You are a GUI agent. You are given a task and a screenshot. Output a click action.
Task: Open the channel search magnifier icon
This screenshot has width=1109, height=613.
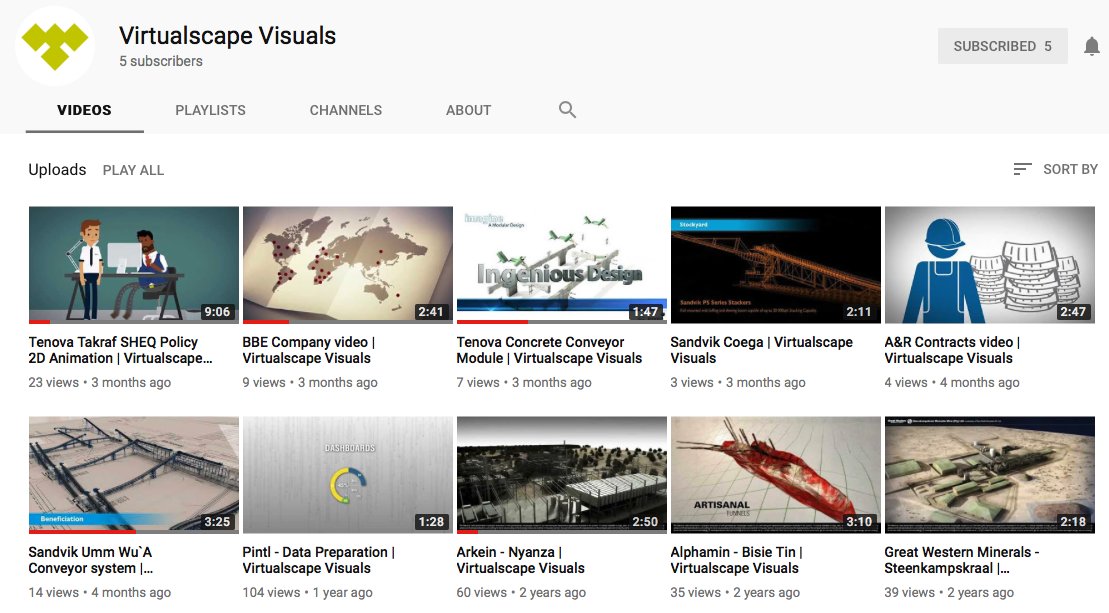click(x=567, y=110)
